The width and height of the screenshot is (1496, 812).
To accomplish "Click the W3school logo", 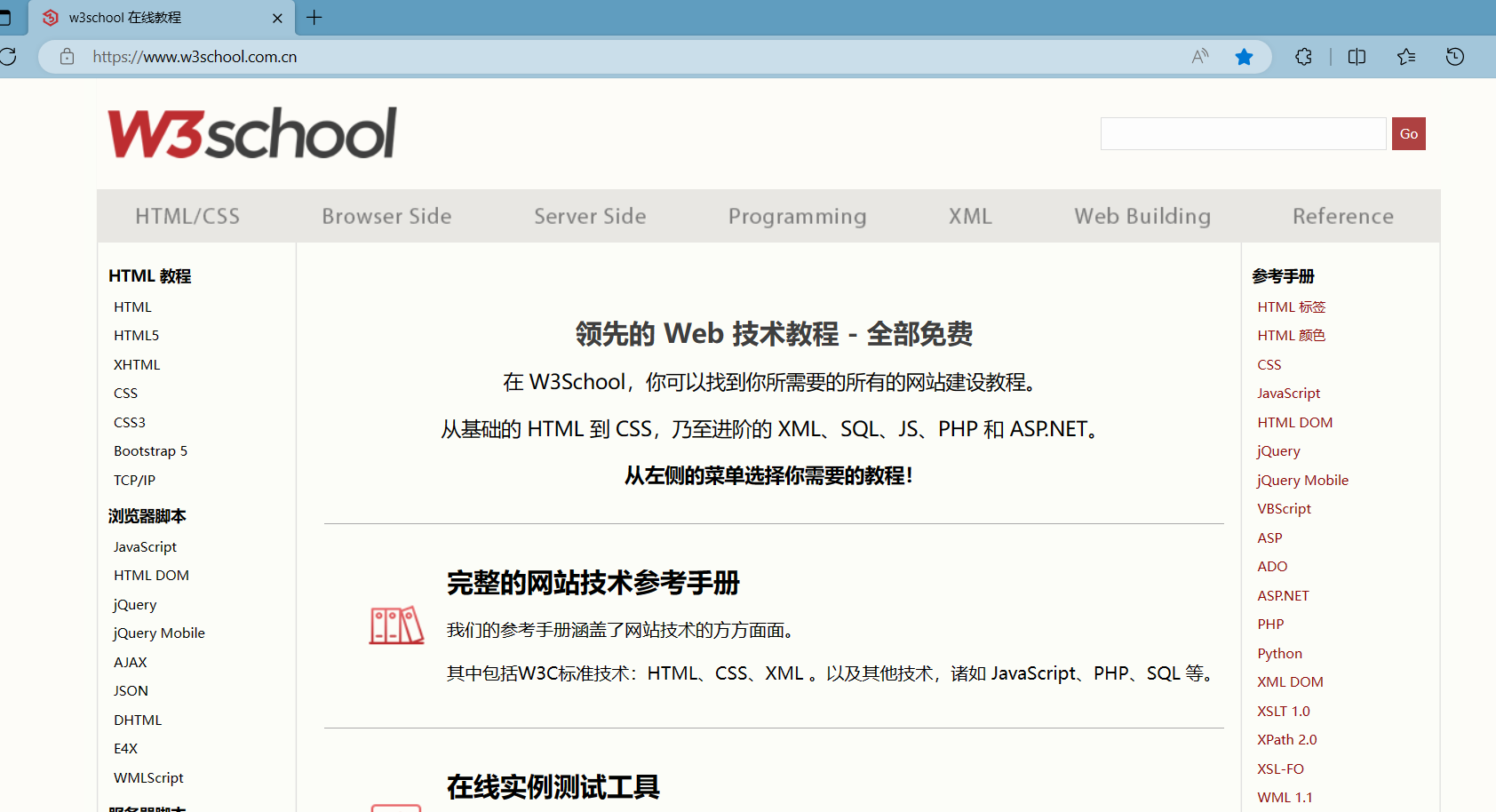I will click(252, 133).
